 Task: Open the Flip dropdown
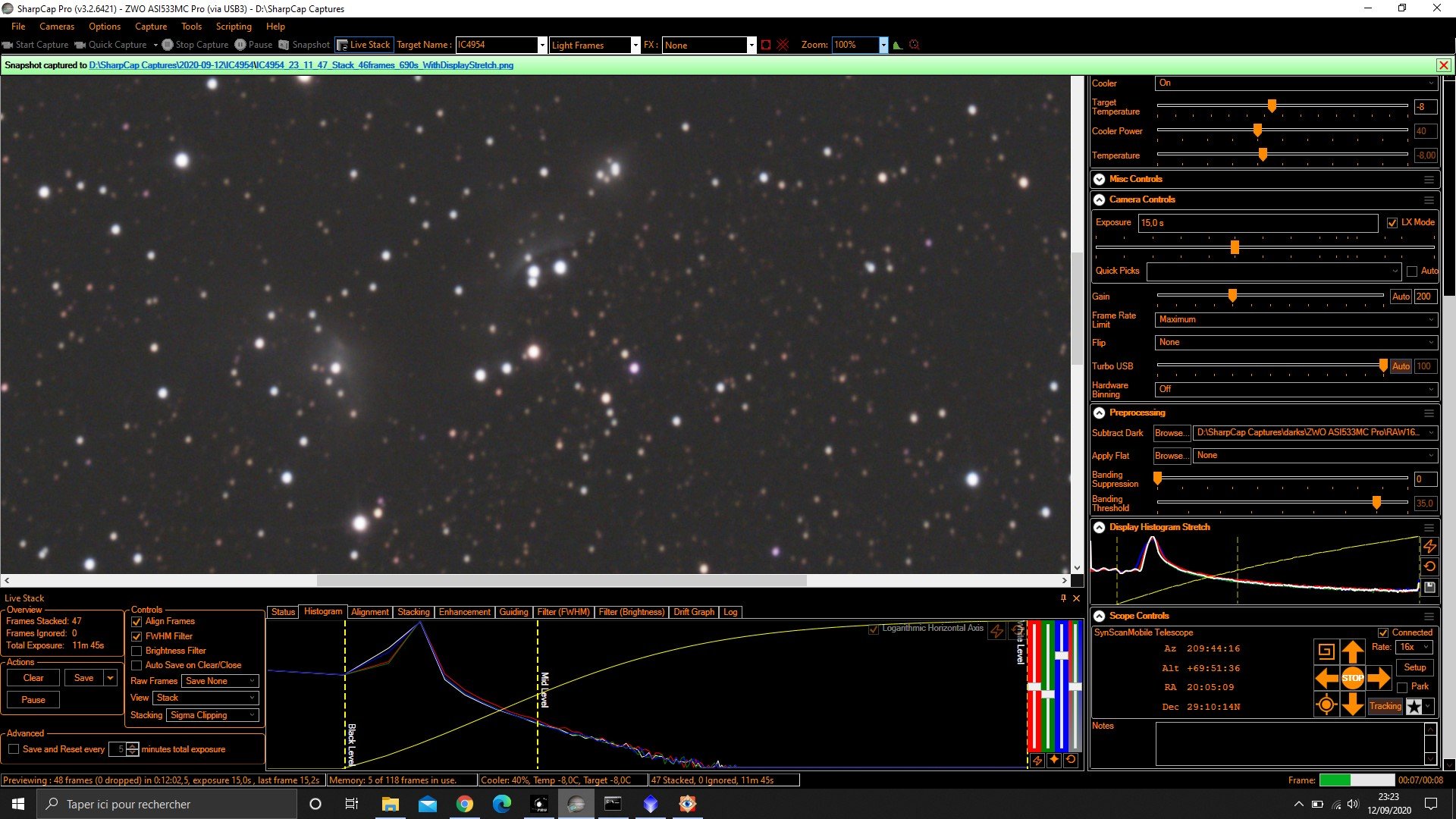1297,343
